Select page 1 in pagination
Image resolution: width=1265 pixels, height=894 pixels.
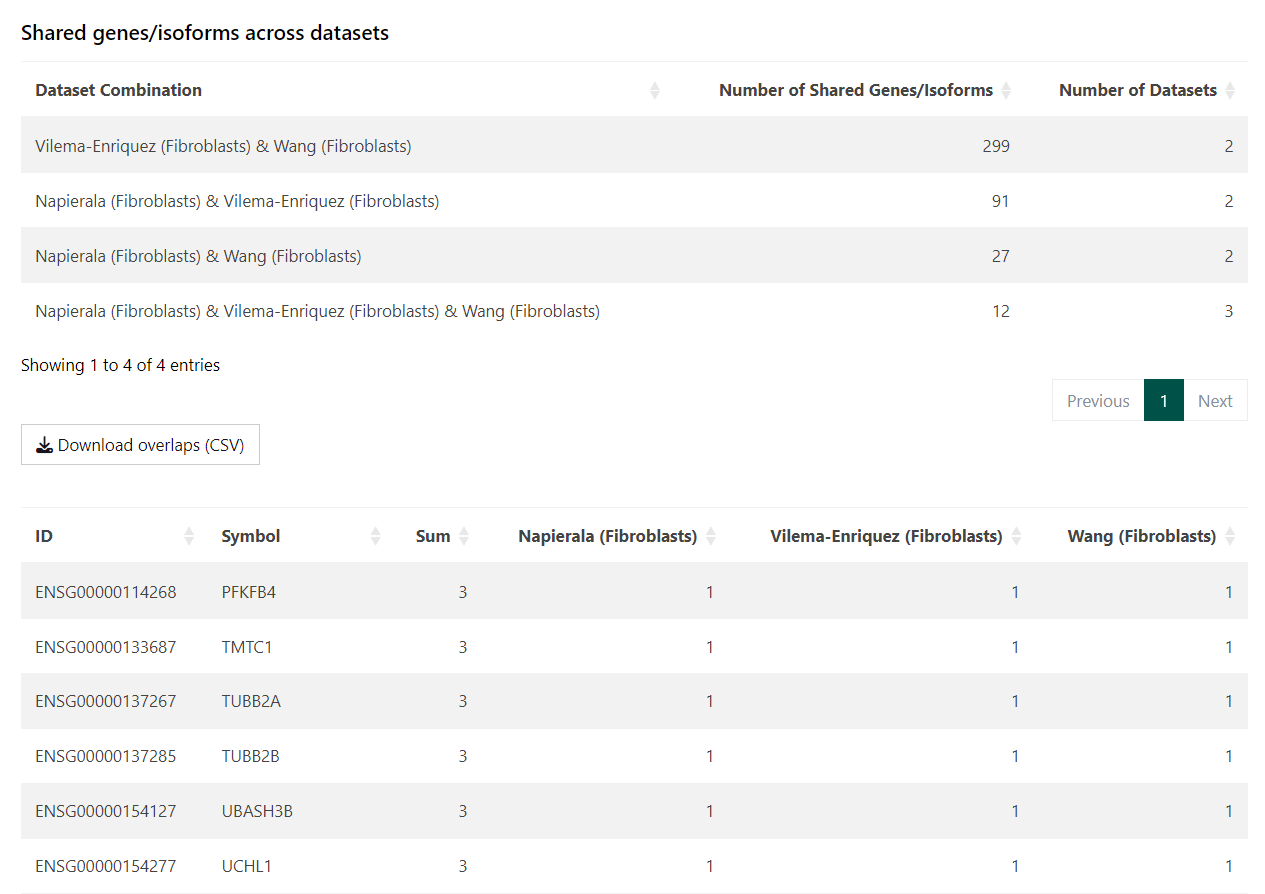tap(1163, 400)
